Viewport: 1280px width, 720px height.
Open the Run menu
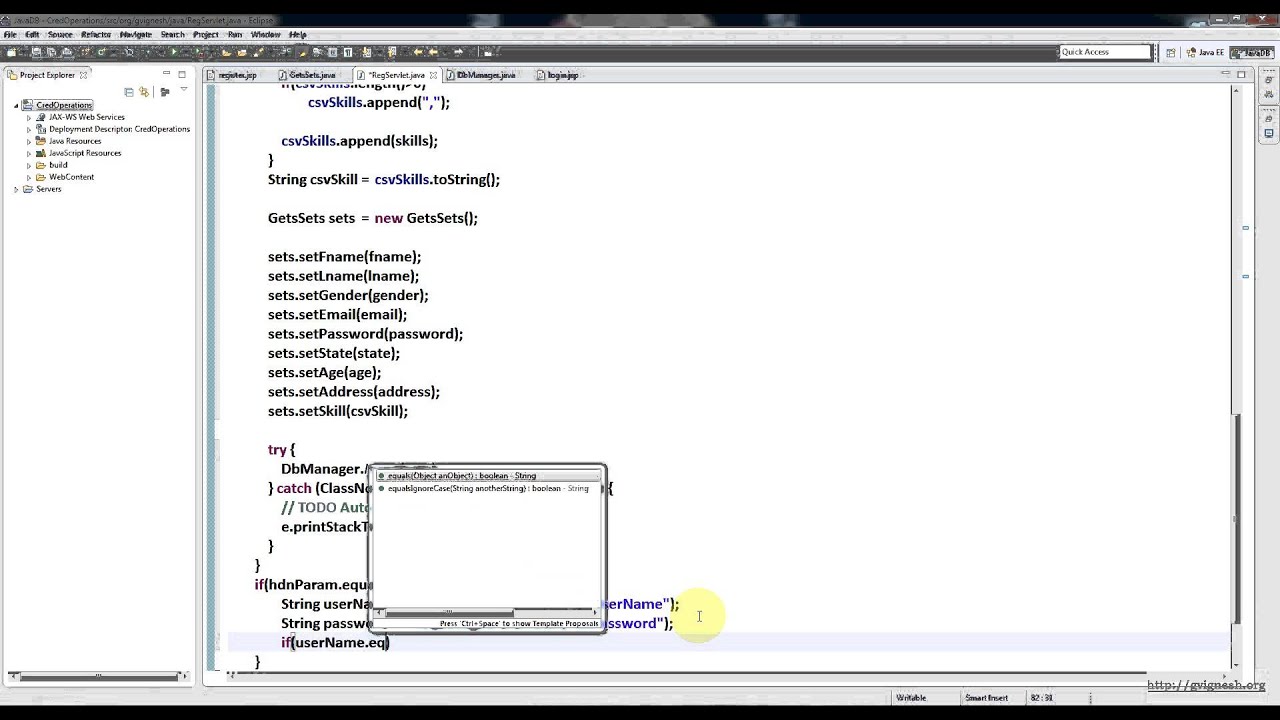coord(235,34)
